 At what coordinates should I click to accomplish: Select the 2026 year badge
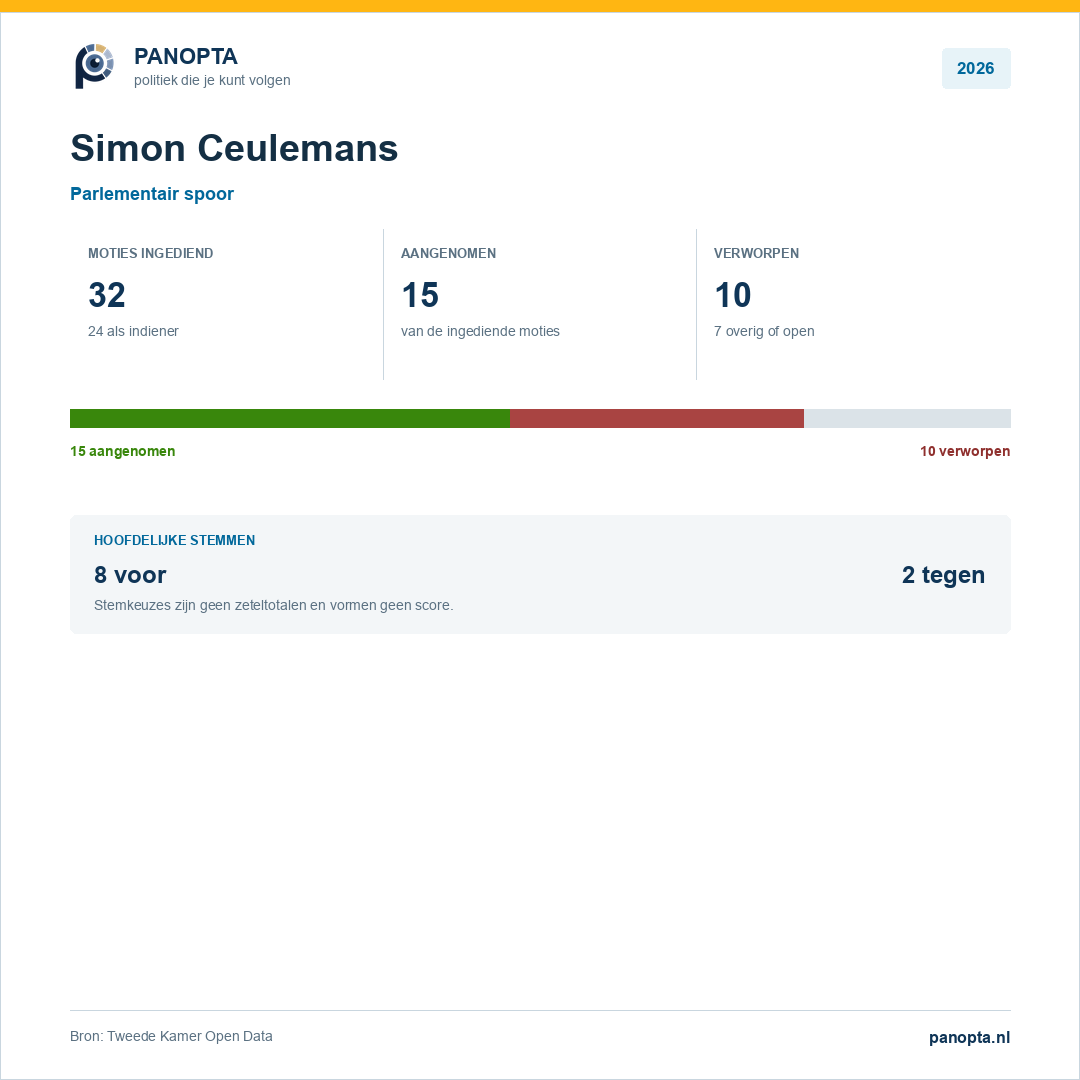[976, 68]
